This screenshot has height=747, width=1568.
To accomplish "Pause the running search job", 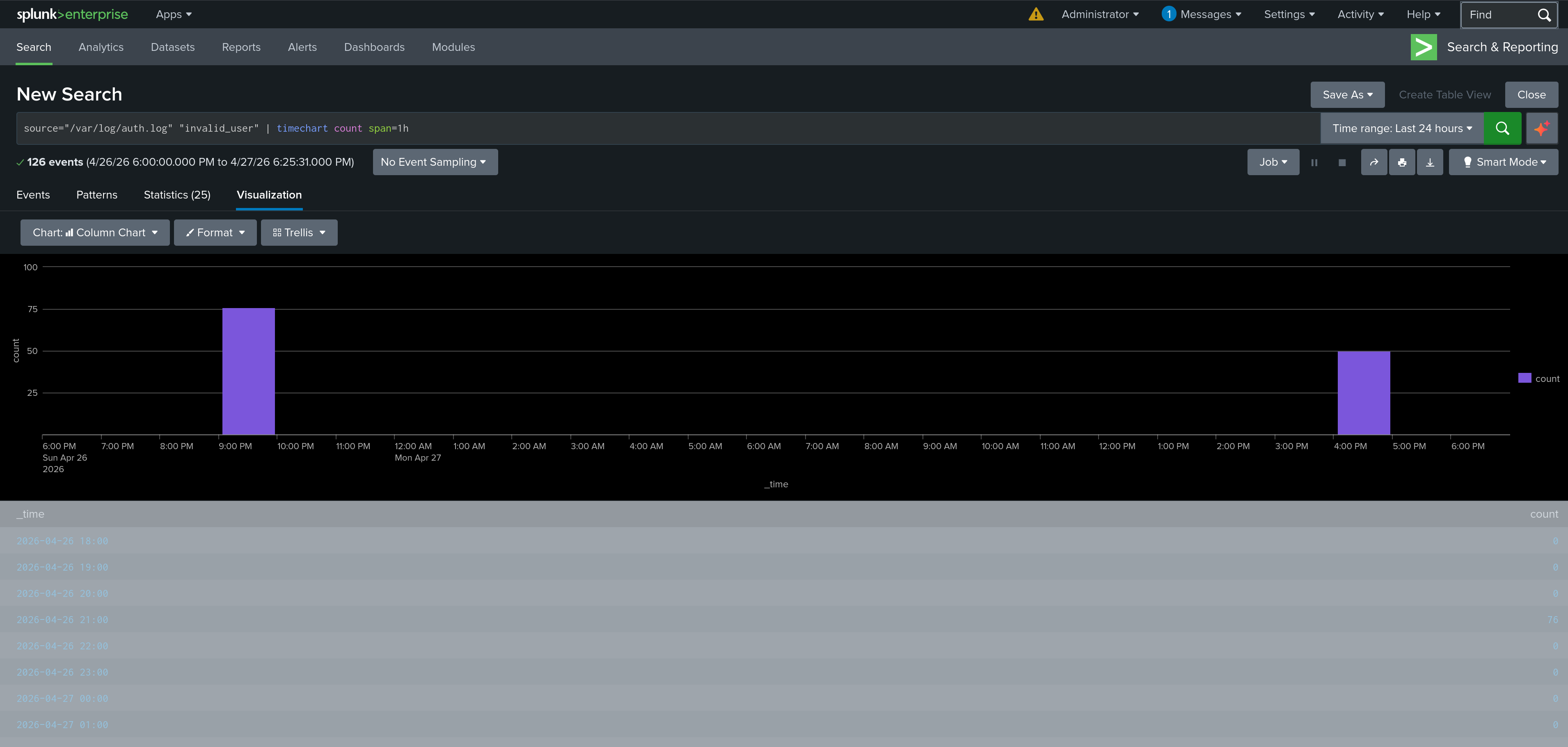I will point(1314,162).
